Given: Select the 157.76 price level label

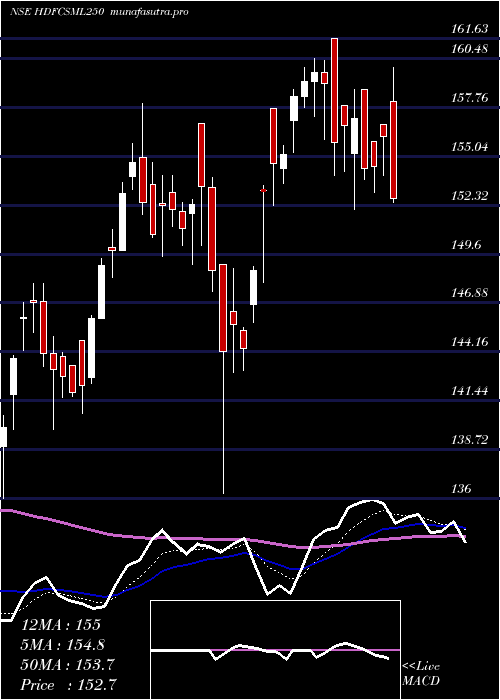Looking at the screenshot, I should click(469, 98).
